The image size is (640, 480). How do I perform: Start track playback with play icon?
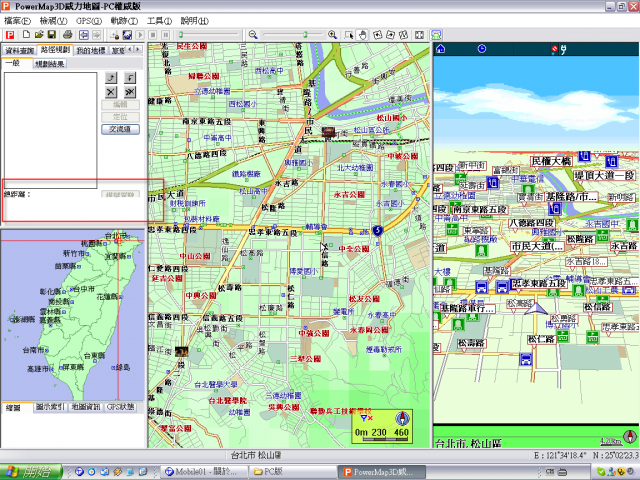(140, 35)
